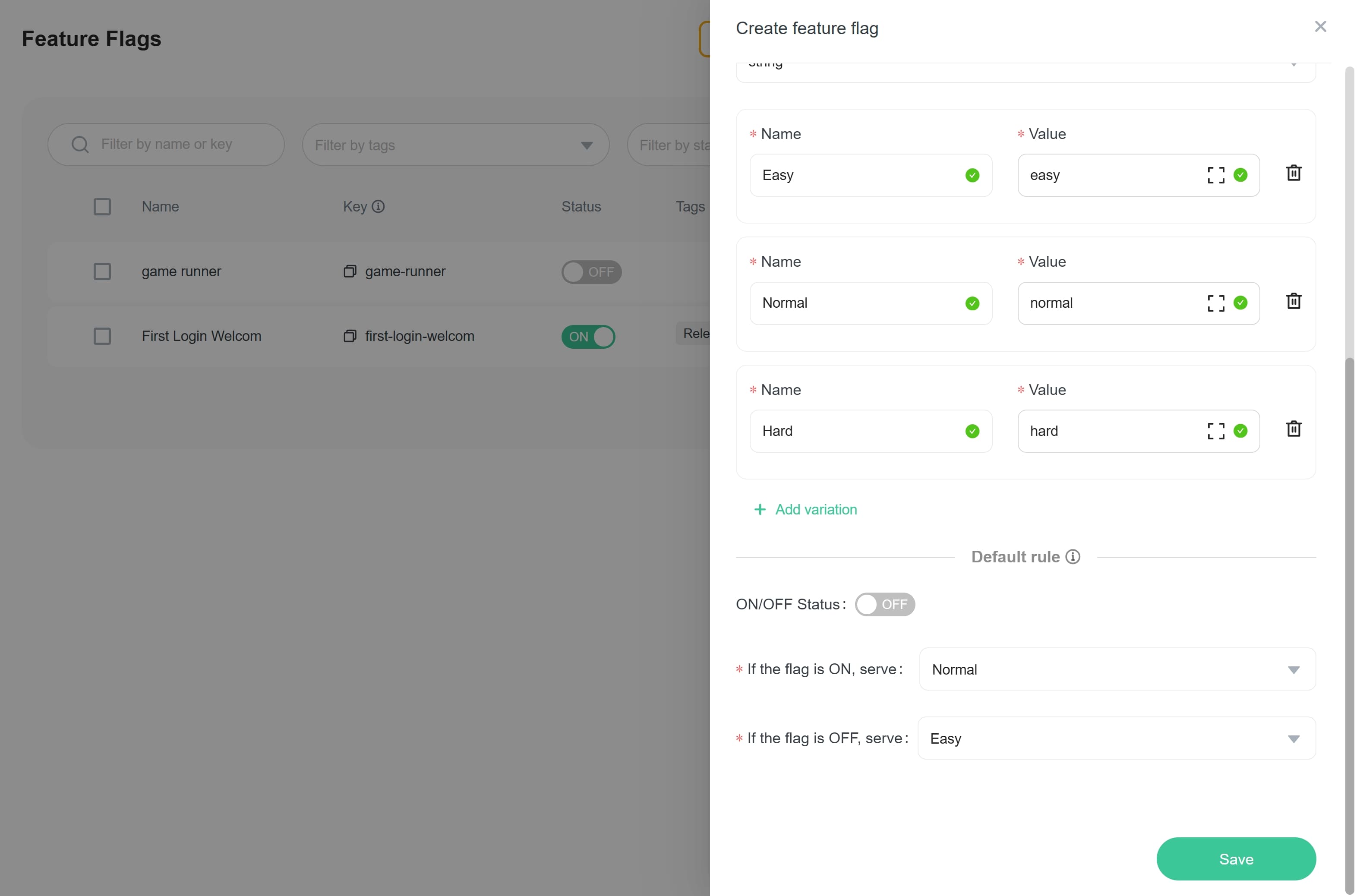Open the Filter by tags dropdown
The width and height of the screenshot is (1360, 896).
(455, 145)
